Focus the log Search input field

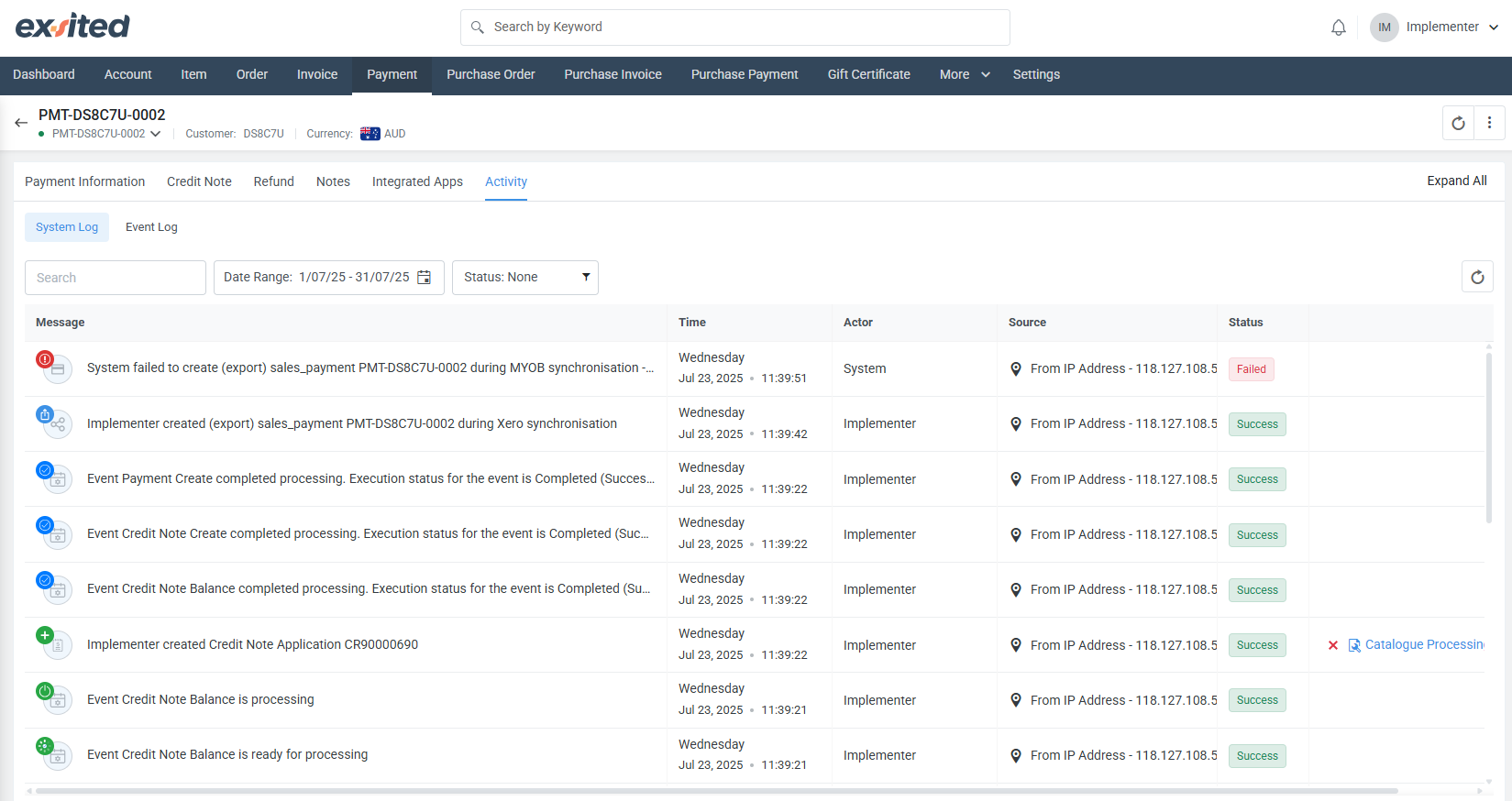(116, 278)
